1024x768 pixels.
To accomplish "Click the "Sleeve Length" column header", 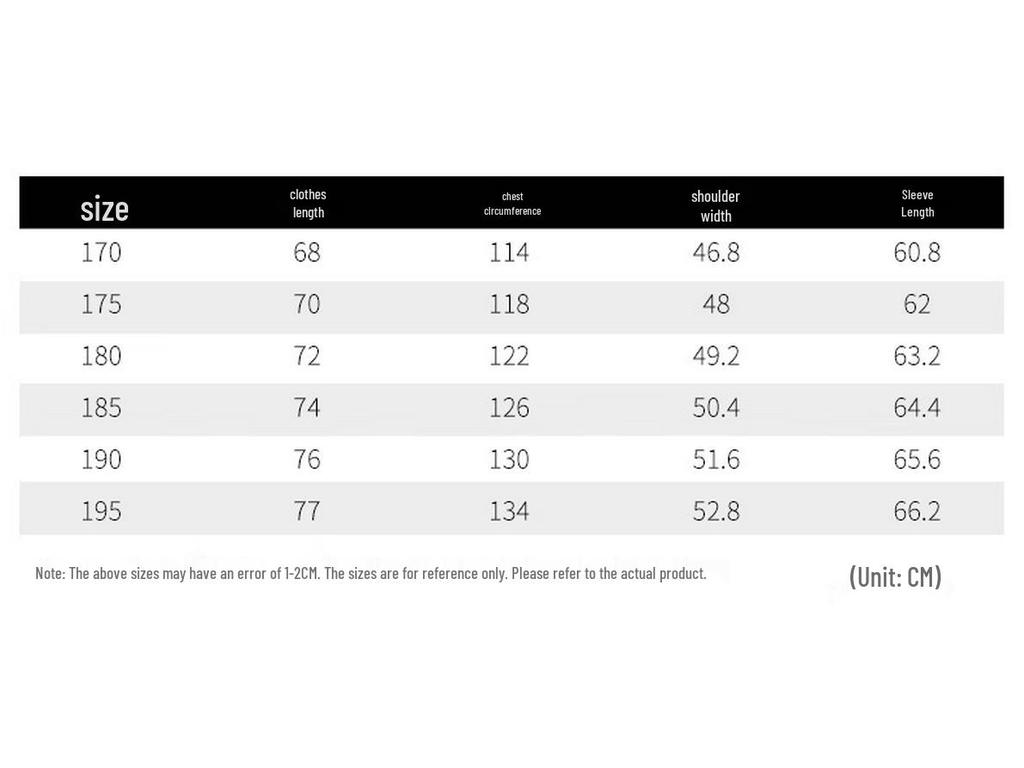I will 917,203.
